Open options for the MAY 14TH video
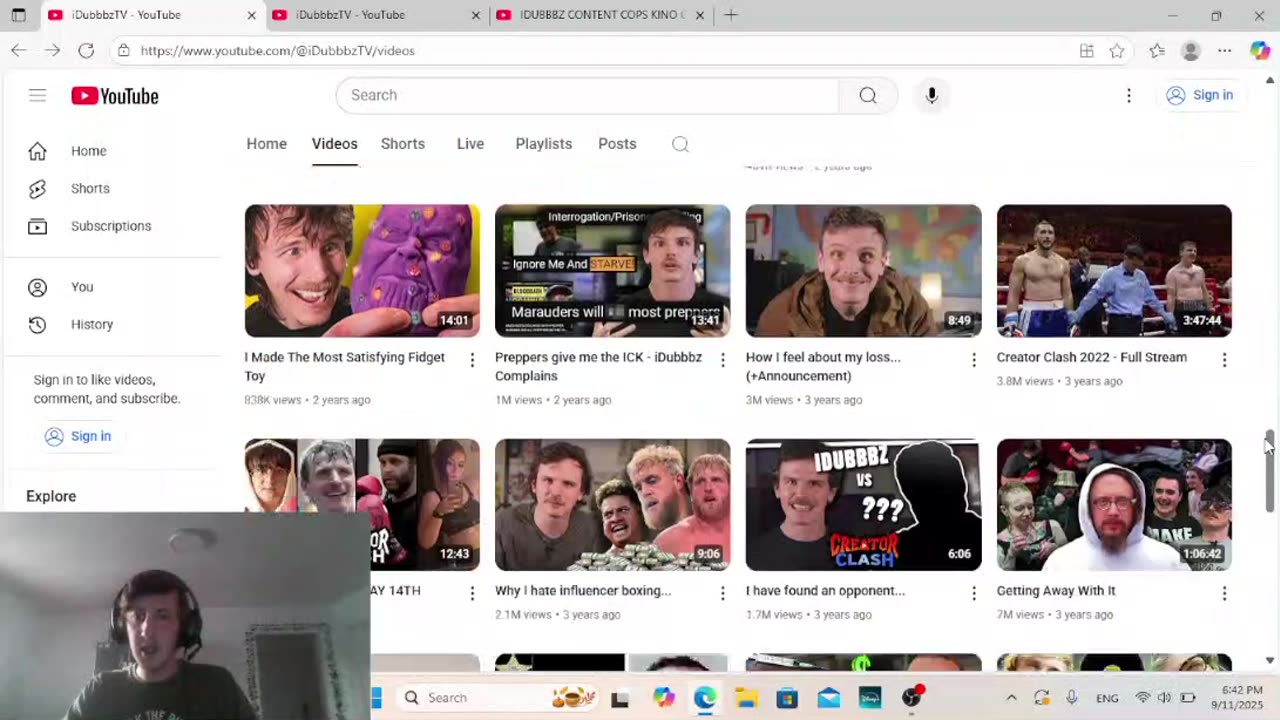This screenshot has width=1280, height=720. point(472,593)
